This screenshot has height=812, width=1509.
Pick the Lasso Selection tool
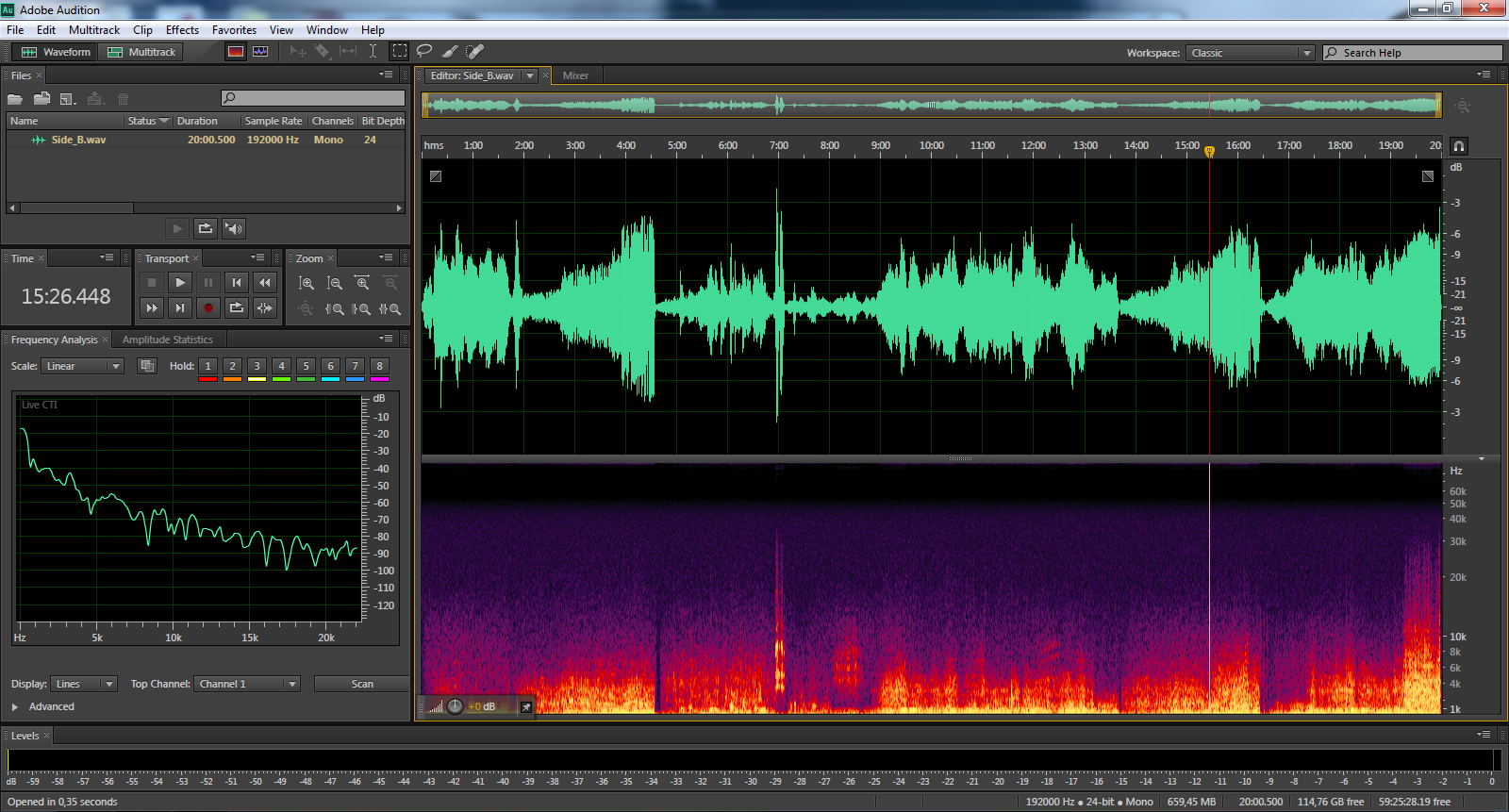(x=424, y=52)
